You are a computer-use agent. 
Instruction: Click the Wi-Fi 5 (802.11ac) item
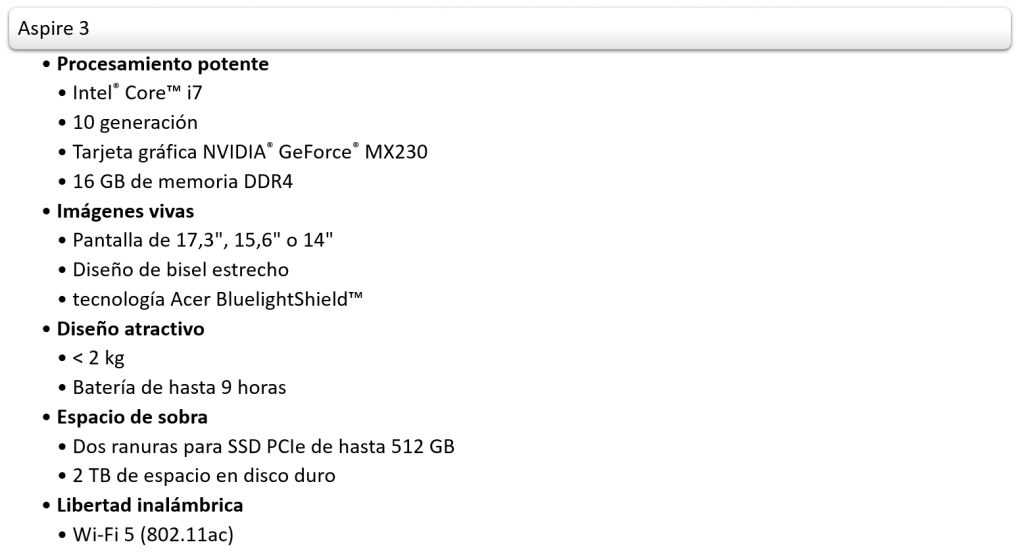(153, 535)
